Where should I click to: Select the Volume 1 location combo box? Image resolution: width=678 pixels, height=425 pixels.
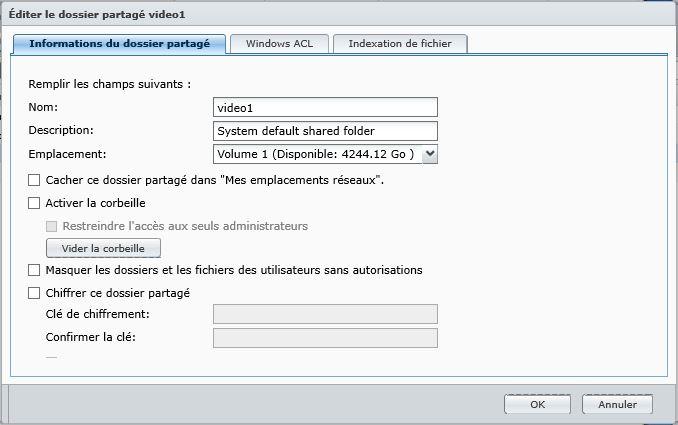(x=325, y=154)
